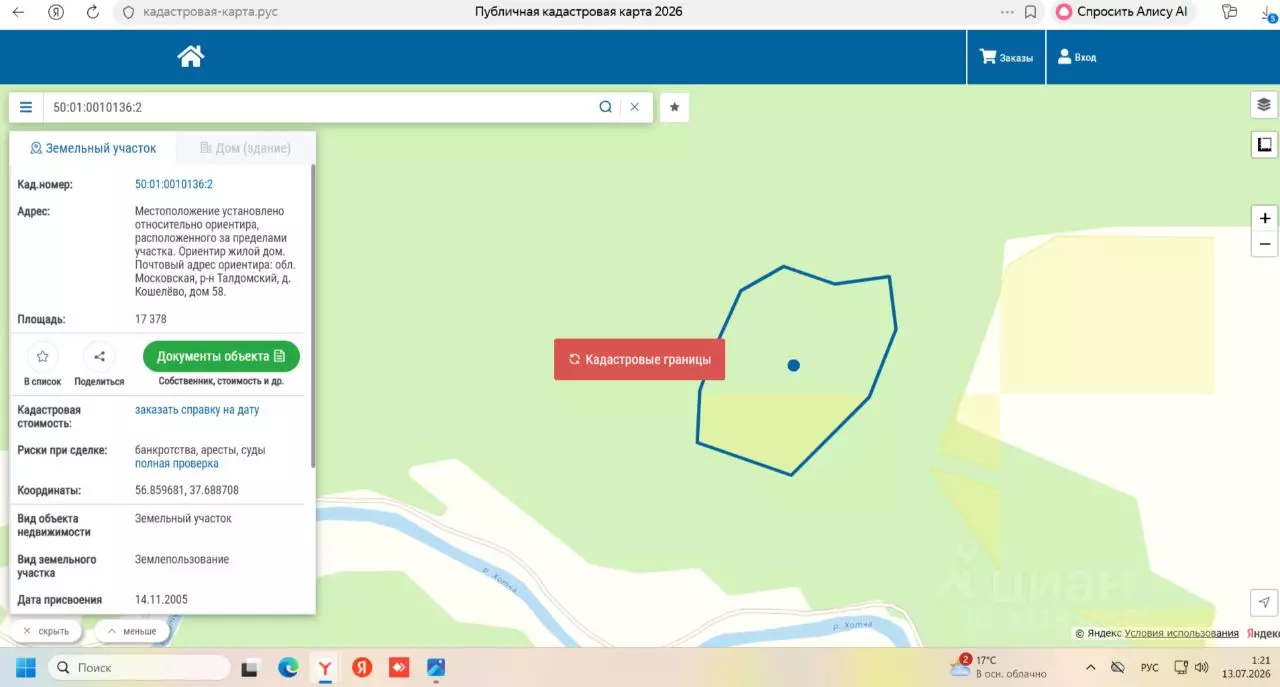The width and height of the screenshot is (1280, 687).
Task: Follow заказать справку на дату link
Action: 197,410
